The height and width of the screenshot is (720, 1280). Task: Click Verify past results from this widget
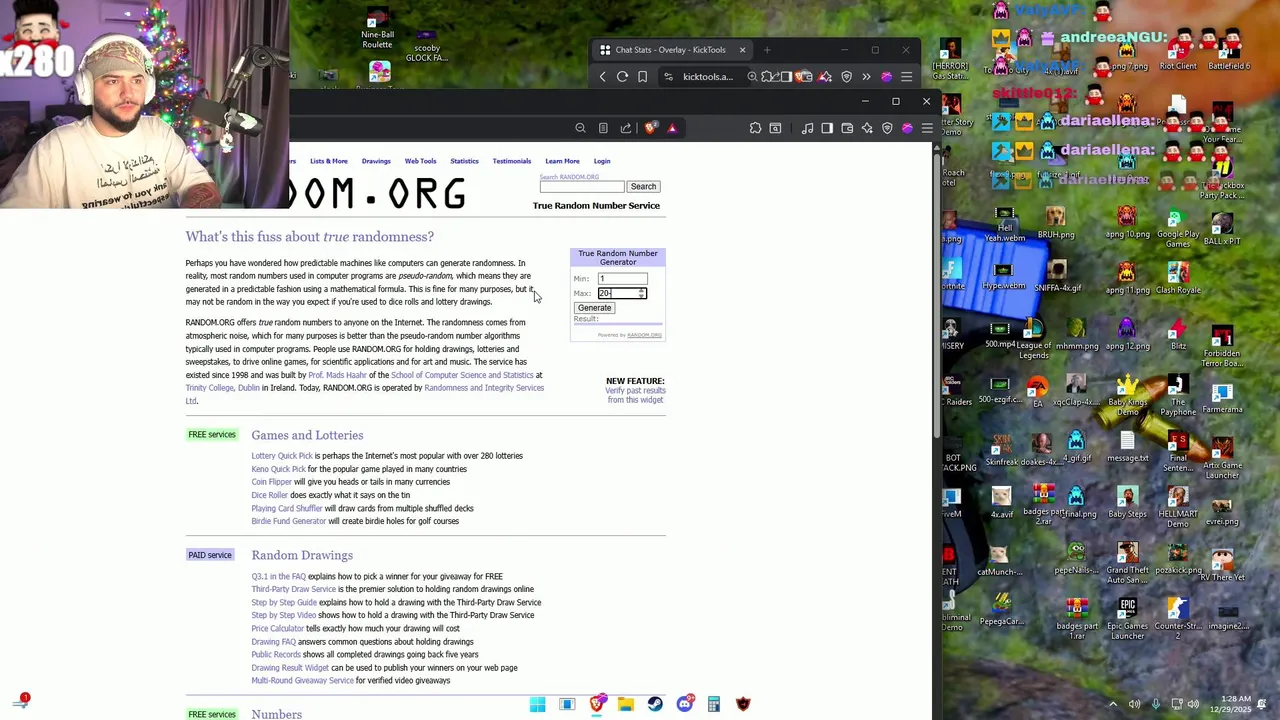coord(635,395)
